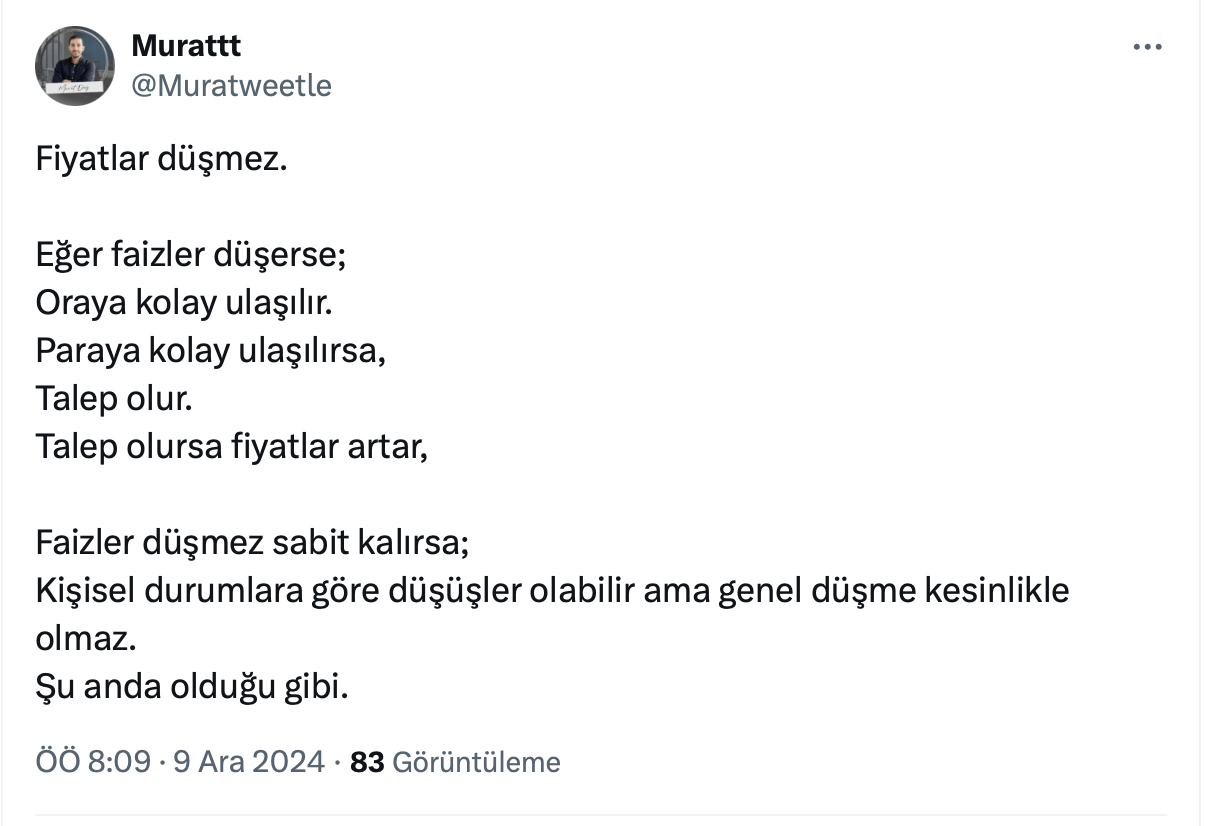This screenshot has height=826, width=1206.
Task: Click Murattt's profile avatar photo
Action: [x=74, y=65]
